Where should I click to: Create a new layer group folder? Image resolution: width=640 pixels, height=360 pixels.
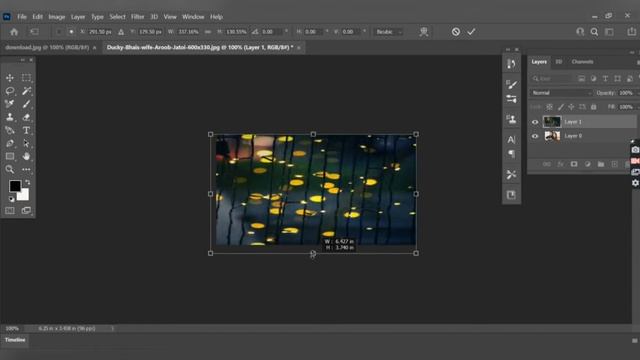coord(601,164)
